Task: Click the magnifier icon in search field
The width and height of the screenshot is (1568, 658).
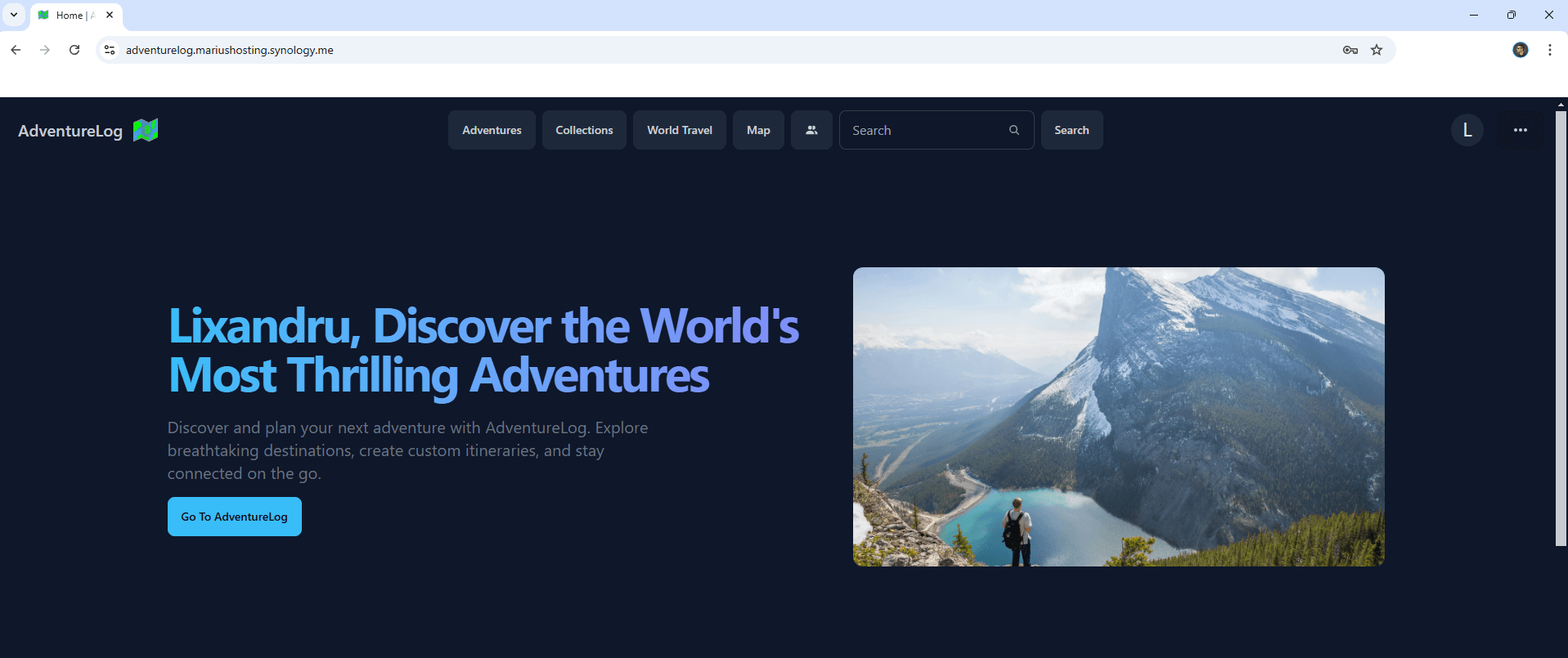Action: pyautogui.click(x=1014, y=130)
